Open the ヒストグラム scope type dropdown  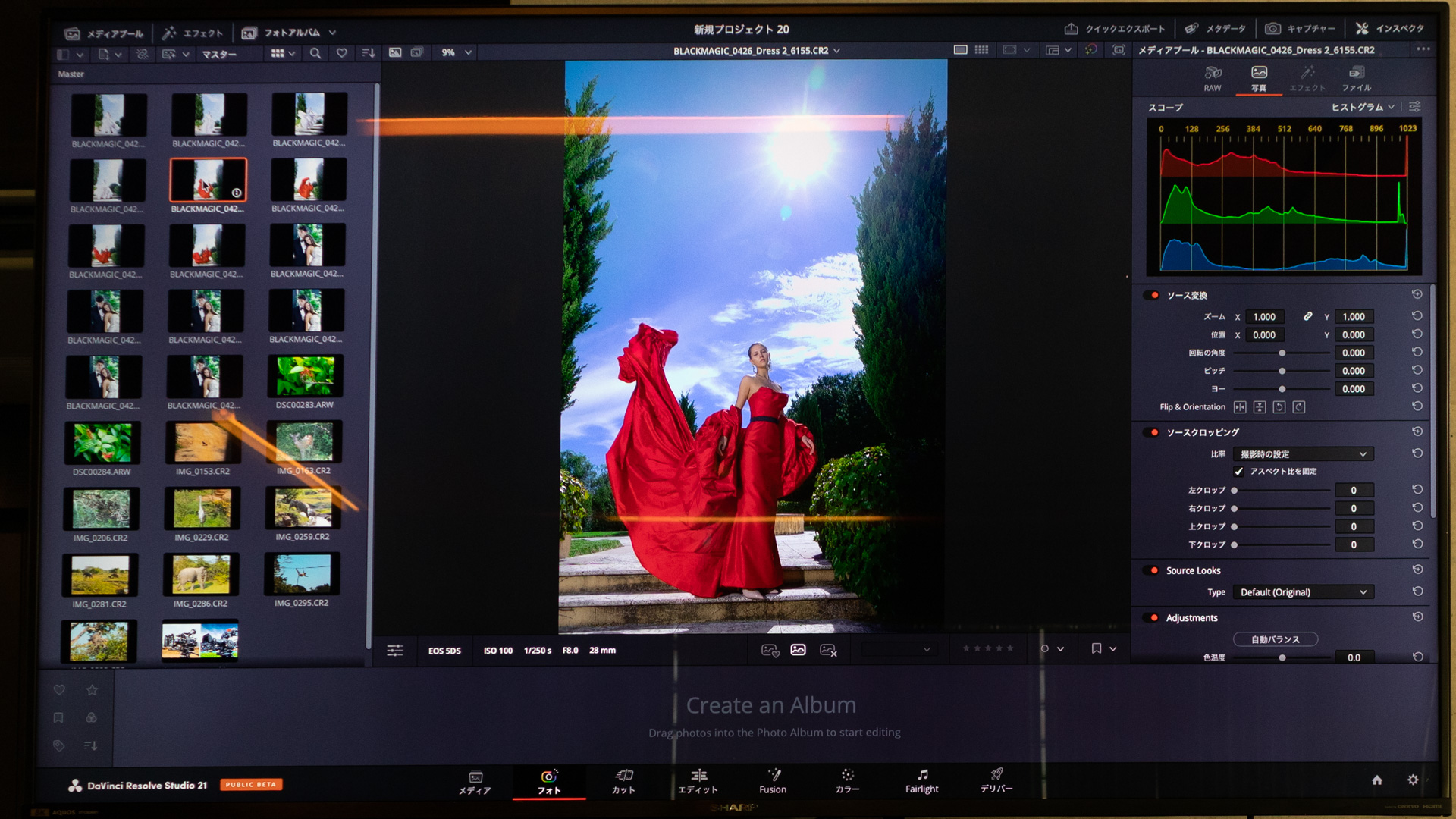pyautogui.click(x=1363, y=107)
